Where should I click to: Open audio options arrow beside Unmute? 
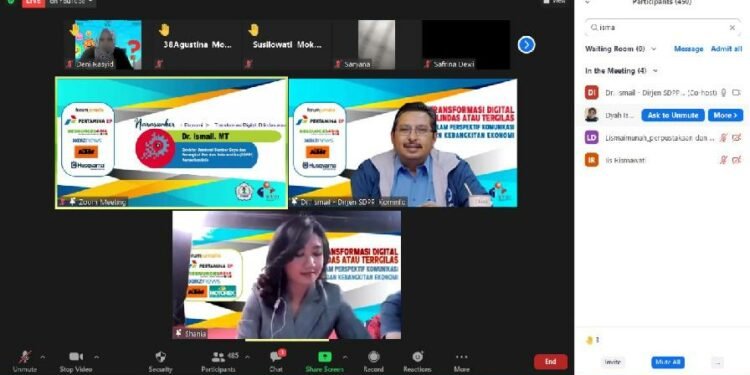[43, 357]
